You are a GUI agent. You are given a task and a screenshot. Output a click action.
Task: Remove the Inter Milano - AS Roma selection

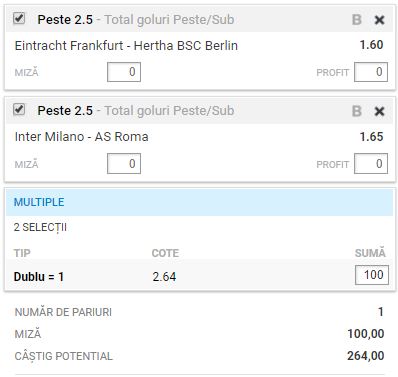379,111
